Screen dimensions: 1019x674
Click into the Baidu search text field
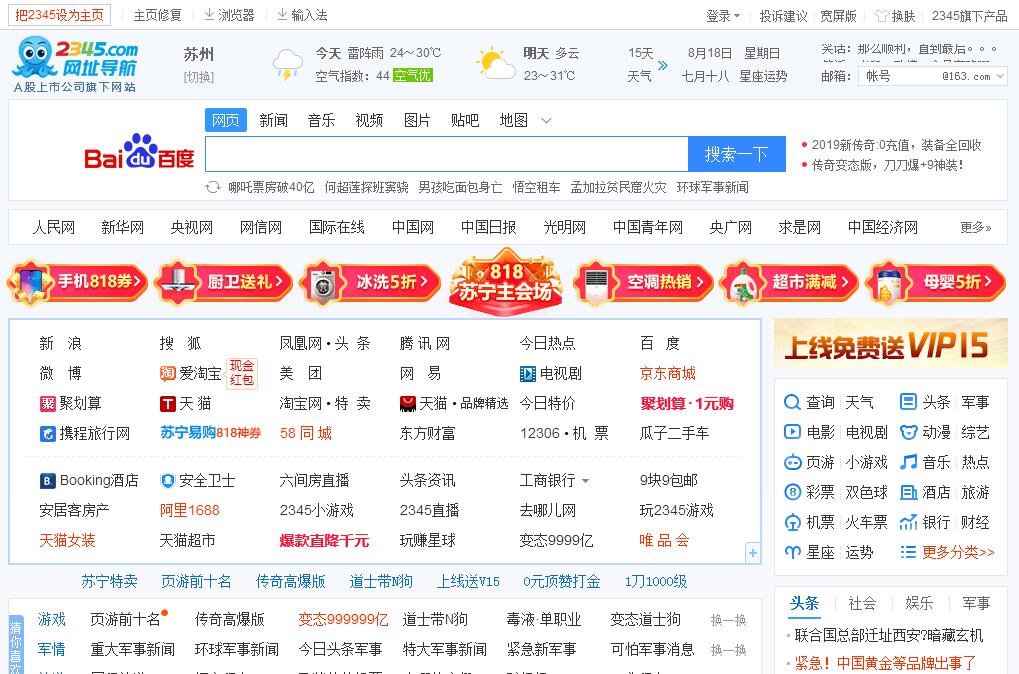tap(446, 154)
